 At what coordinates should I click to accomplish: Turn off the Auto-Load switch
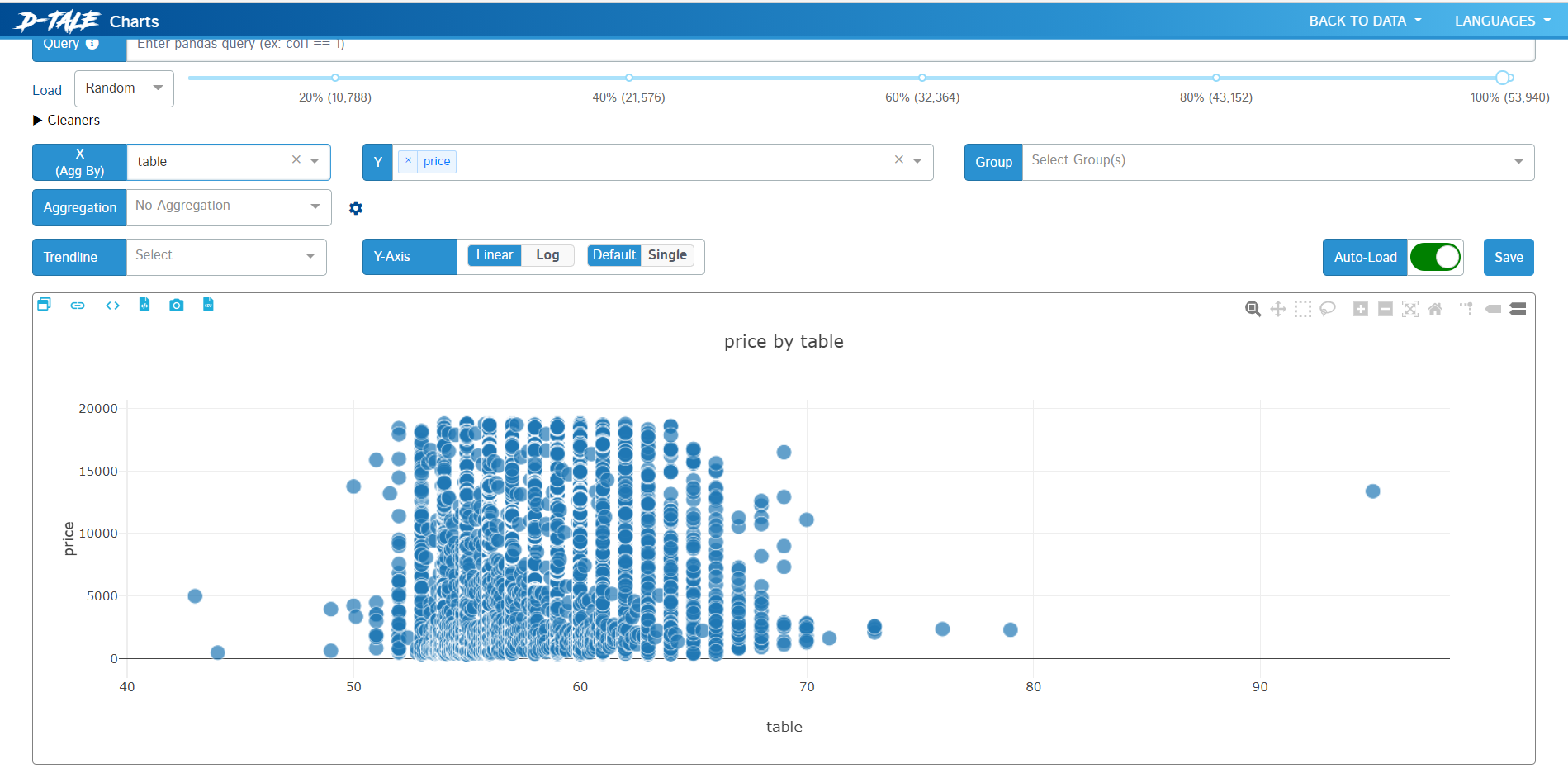[x=1435, y=257]
